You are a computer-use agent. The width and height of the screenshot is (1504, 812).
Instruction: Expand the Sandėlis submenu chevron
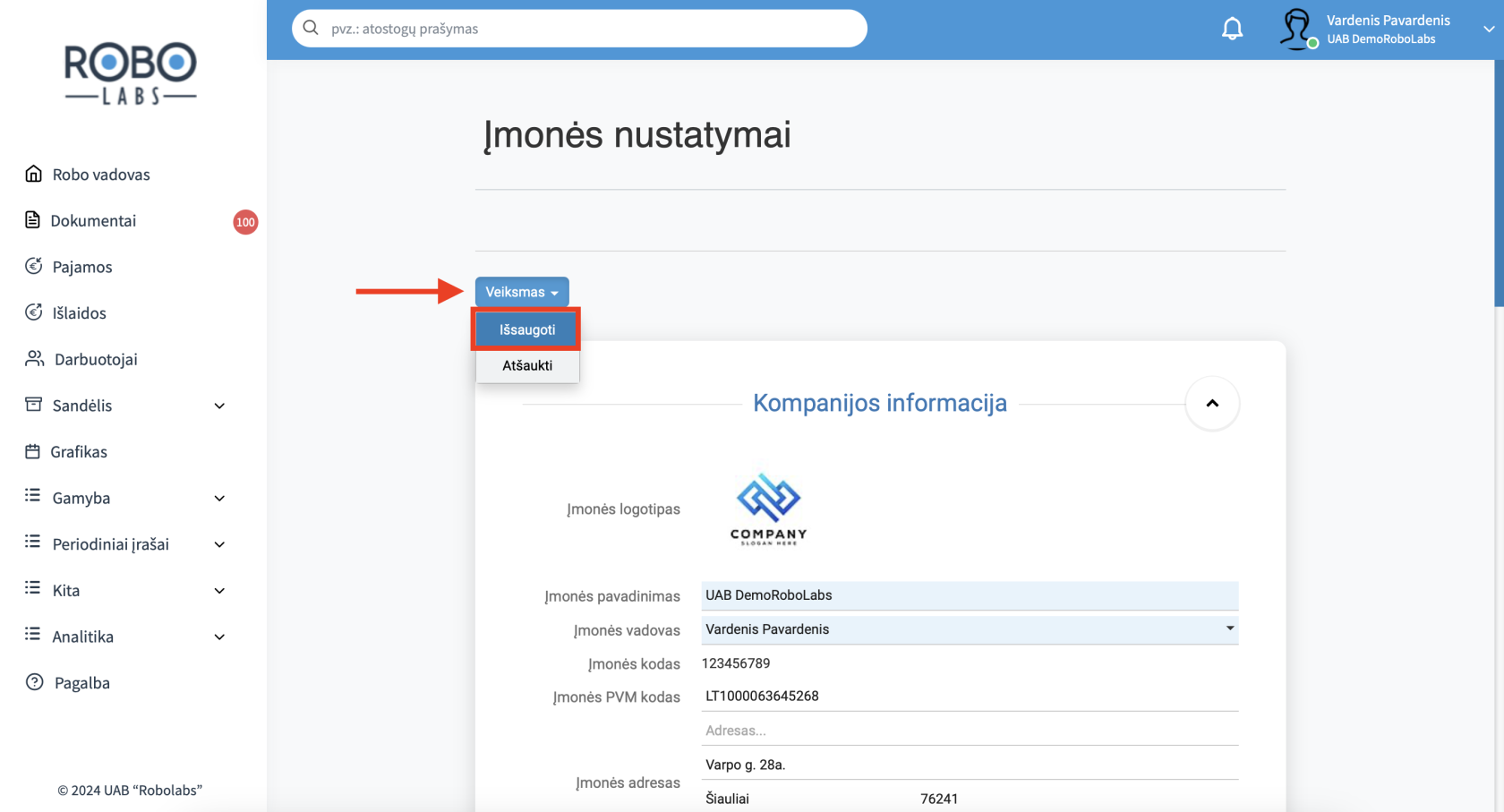[x=219, y=406]
